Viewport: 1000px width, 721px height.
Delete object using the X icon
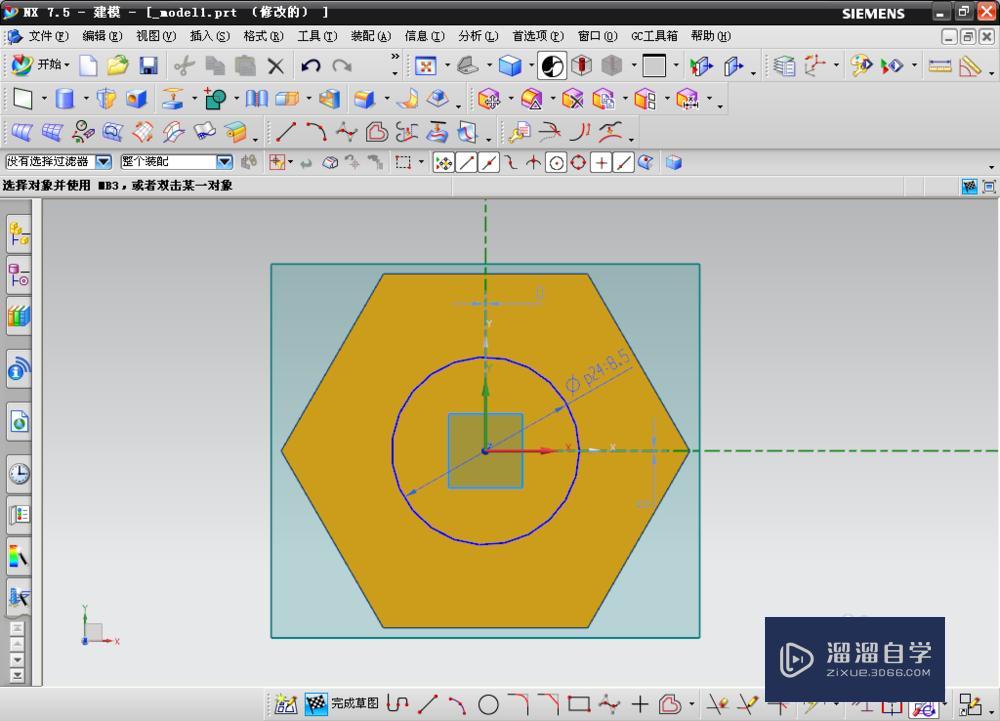coord(276,66)
